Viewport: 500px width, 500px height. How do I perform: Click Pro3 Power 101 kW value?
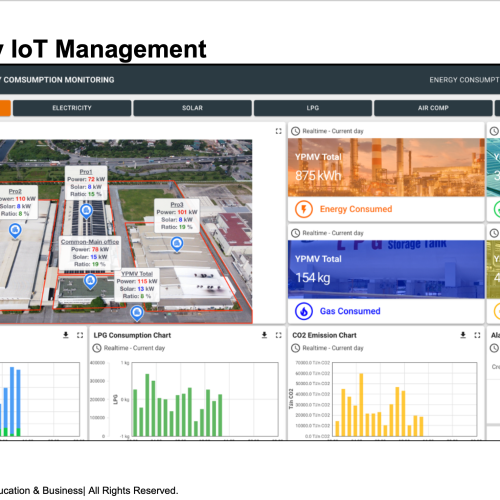(182, 212)
